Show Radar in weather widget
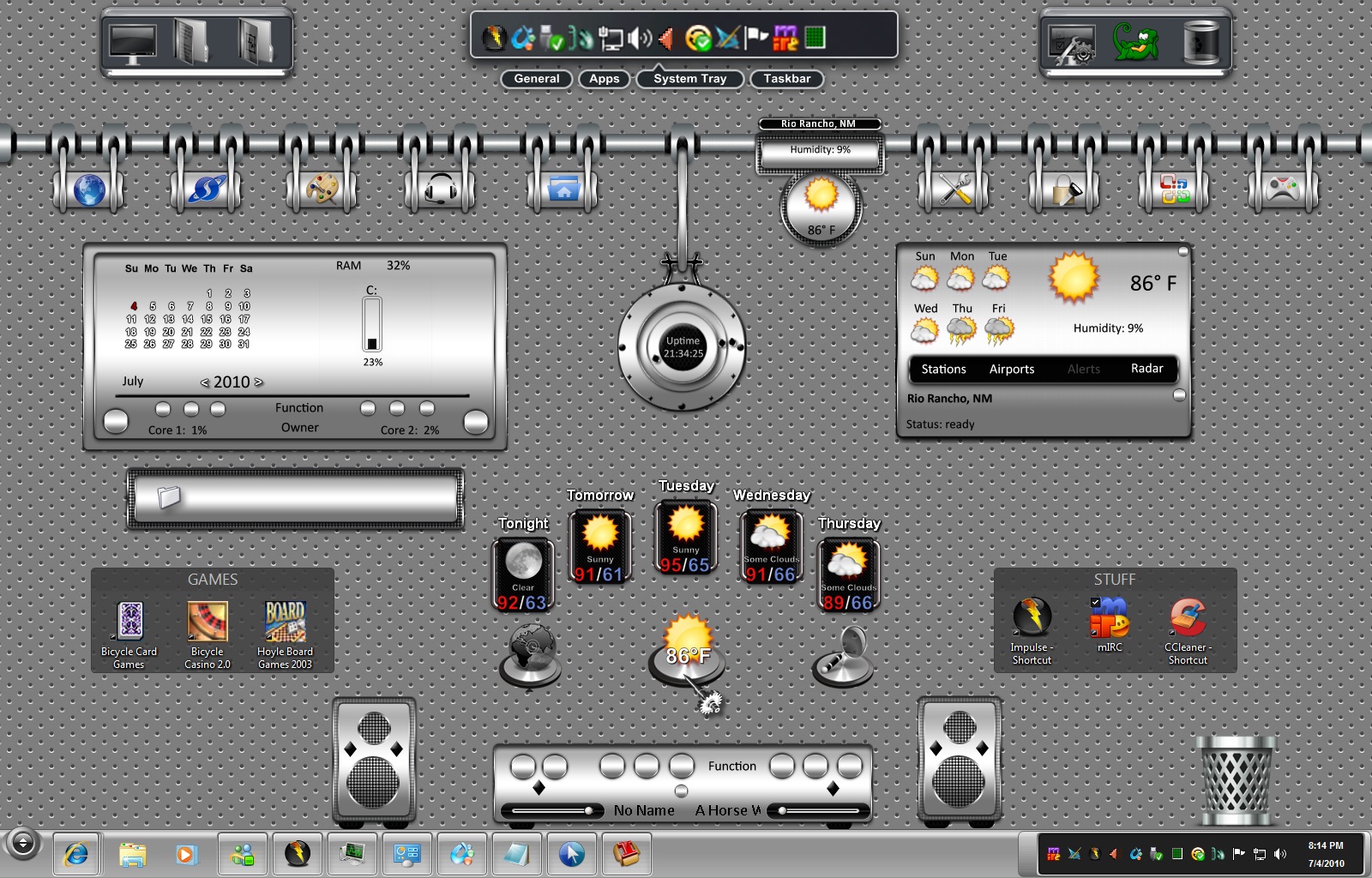 click(1146, 369)
